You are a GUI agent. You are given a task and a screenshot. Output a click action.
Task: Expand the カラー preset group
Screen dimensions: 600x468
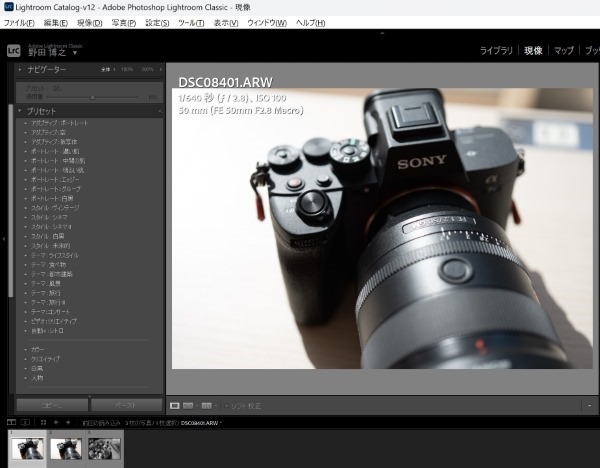(39, 350)
